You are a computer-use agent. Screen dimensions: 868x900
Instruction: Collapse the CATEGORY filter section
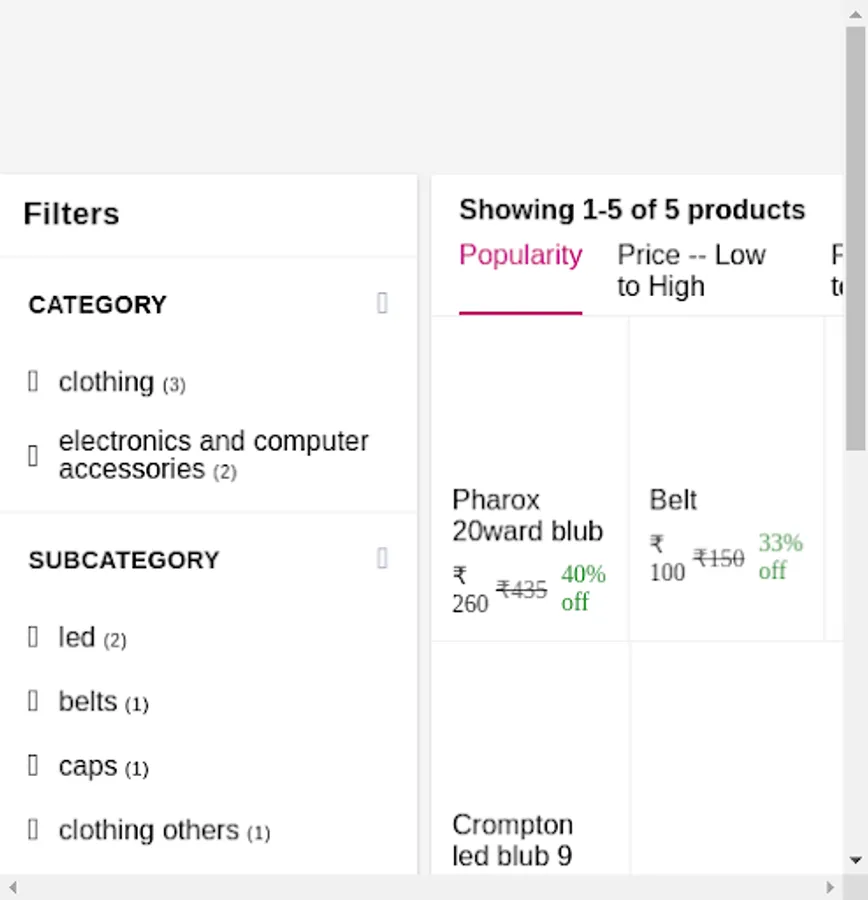pyautogui.click(x=382, y=303)
